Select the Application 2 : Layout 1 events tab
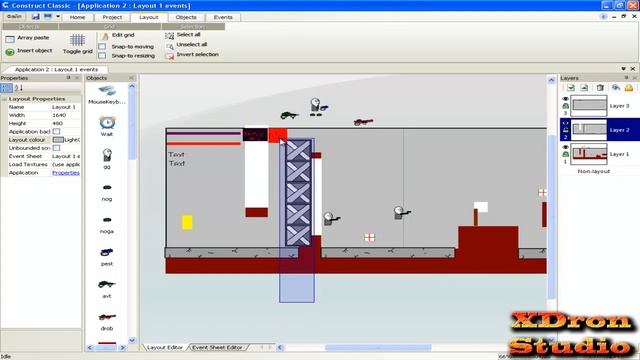The image size is (640, 360). pos(56,69)
